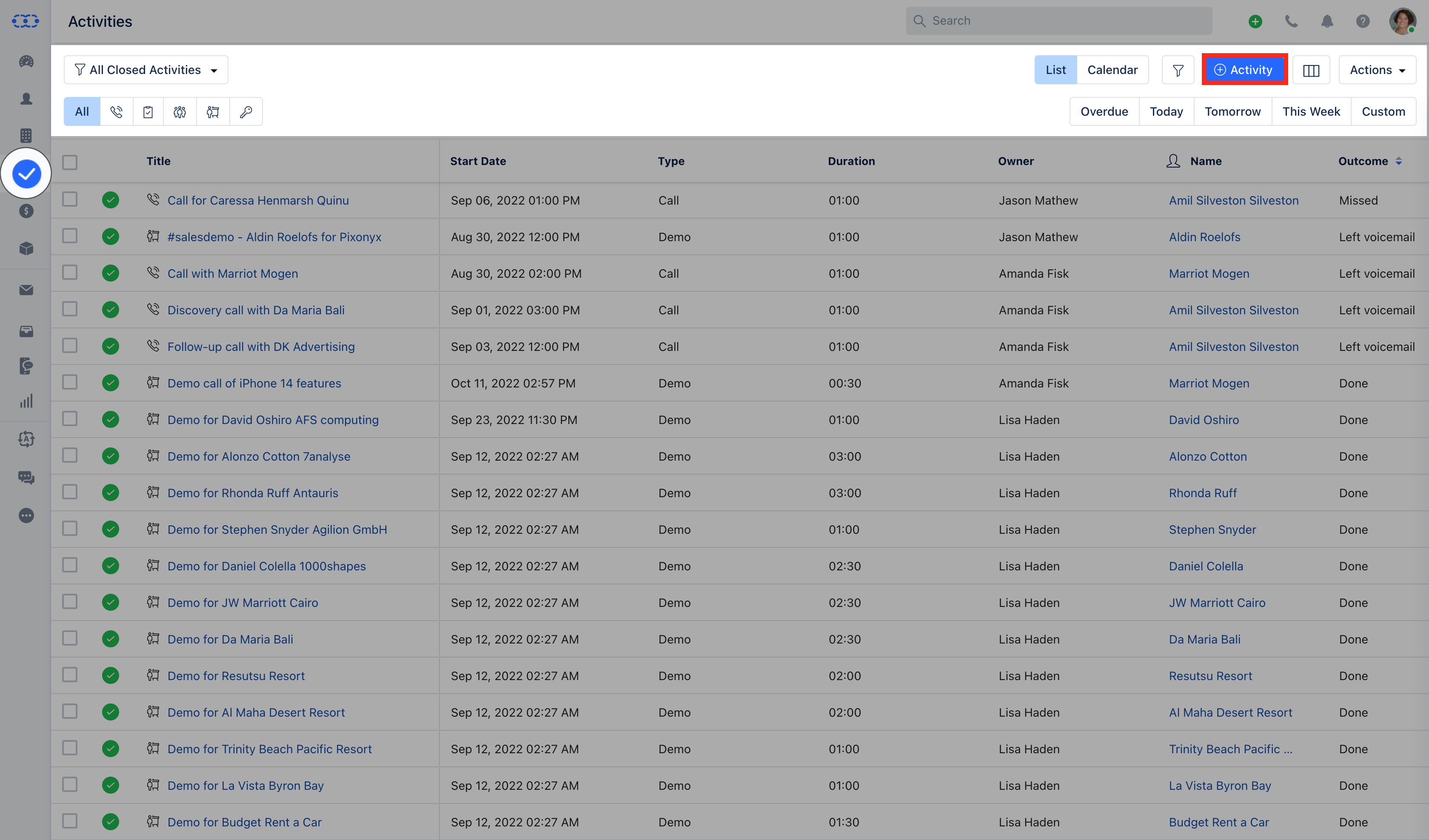Click the Missed outcome cell
The height and width of the screenshot is (840, 1429).
coord(1358,200)
